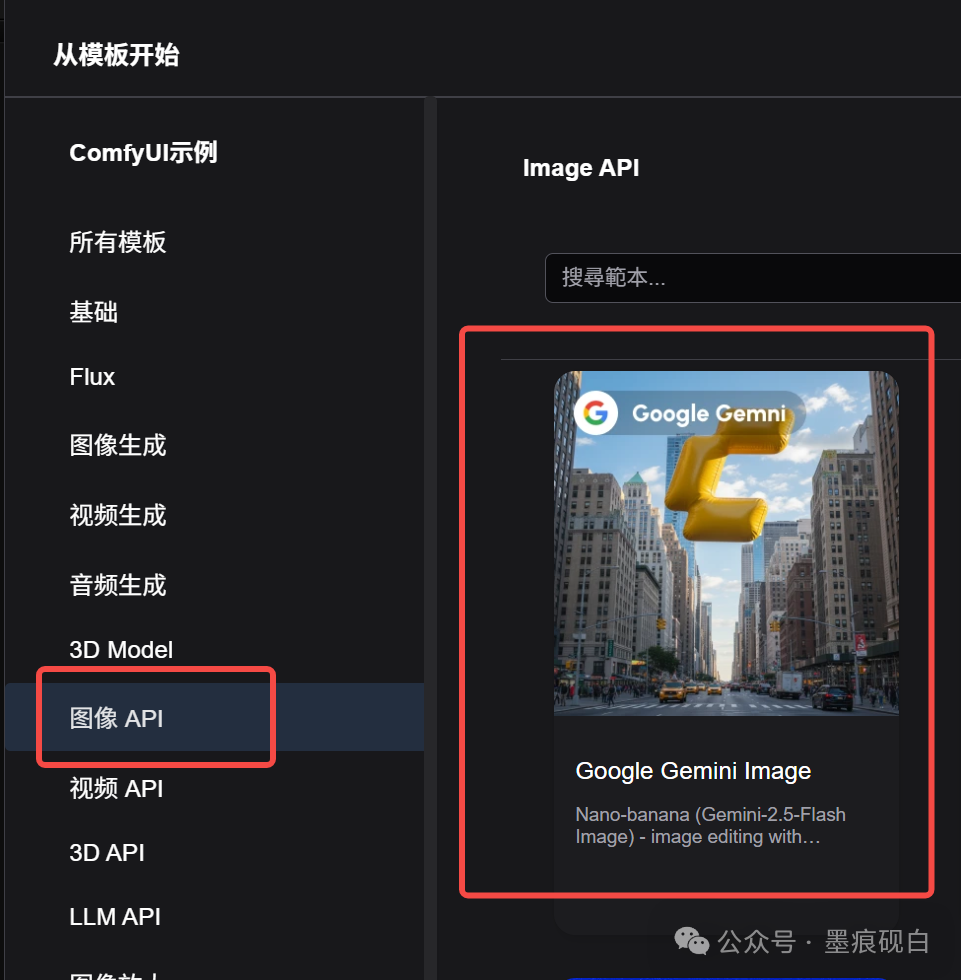Open the 音频生成 category
The image size is (961, 980).
pyautogui.click(x=117, y=586)
